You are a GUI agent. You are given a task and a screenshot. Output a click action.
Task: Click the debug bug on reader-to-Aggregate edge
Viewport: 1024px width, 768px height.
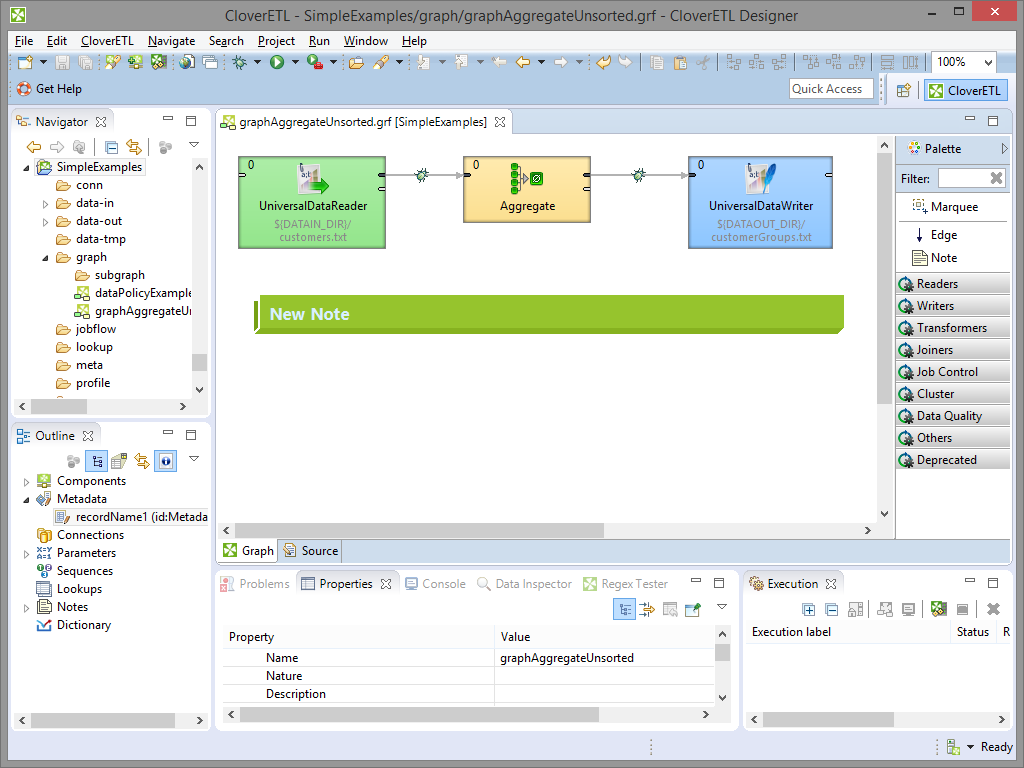pos(422,174)
